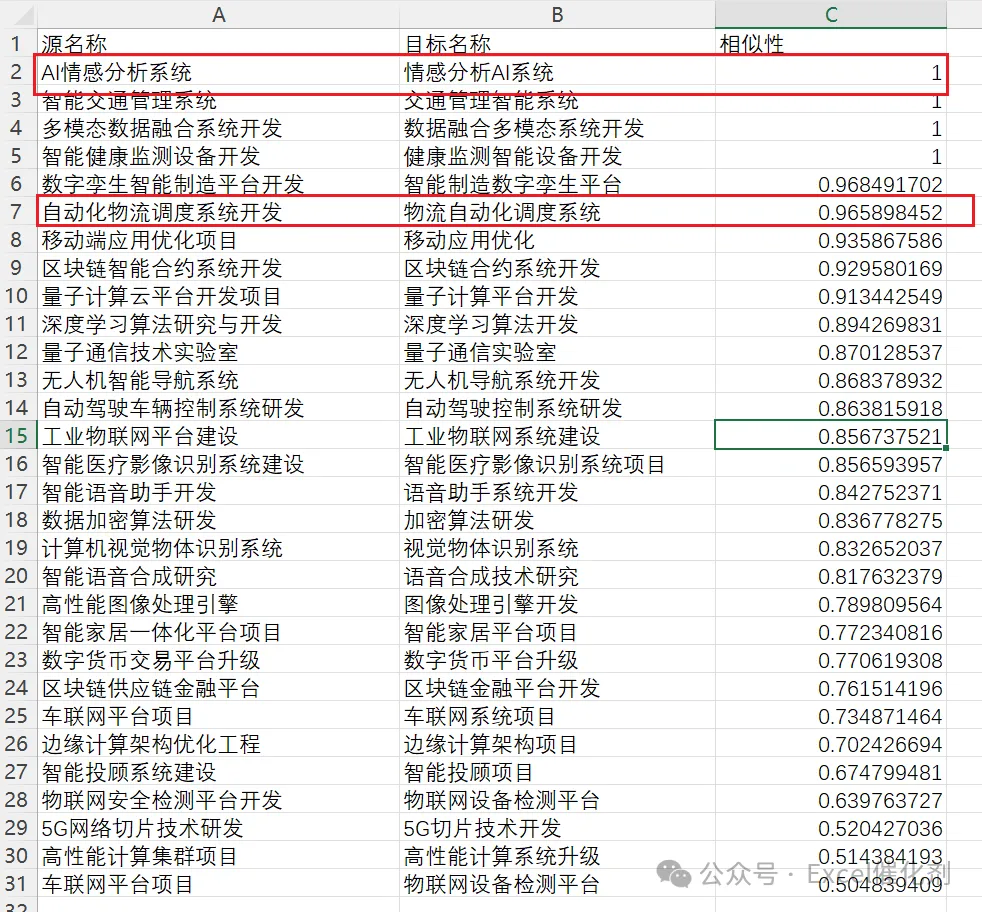Select cell 工业物联网平台建设

click(x=219, y=436)
